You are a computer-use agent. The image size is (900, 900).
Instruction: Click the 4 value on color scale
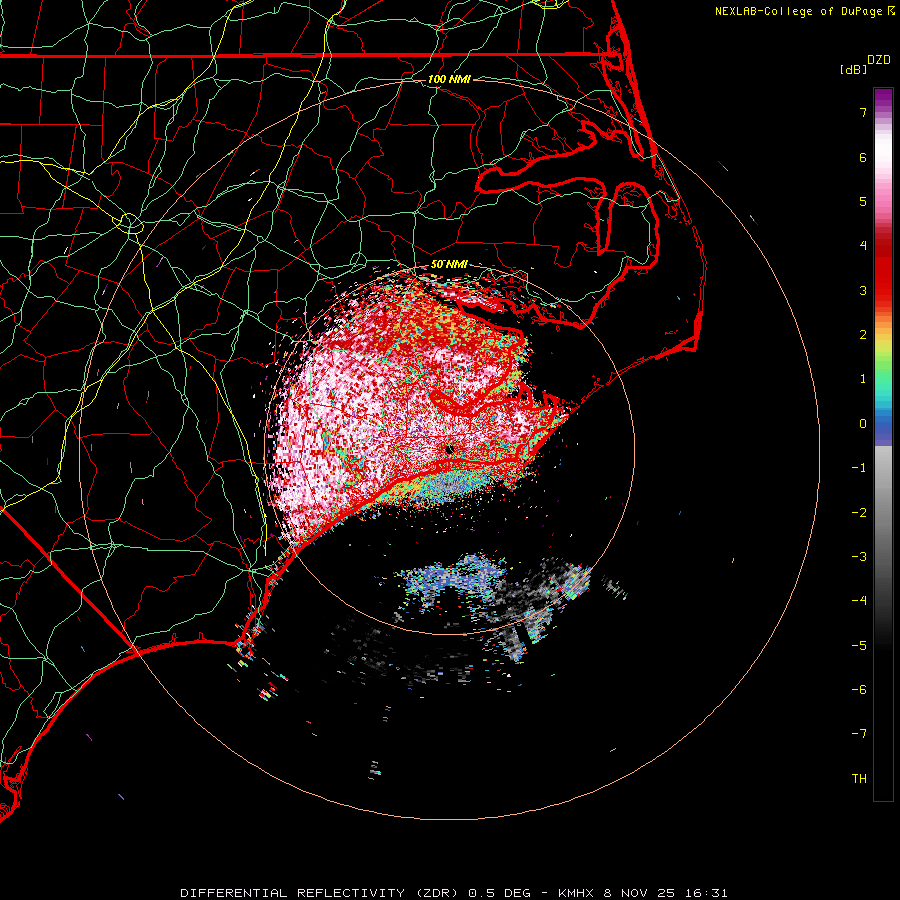pyautogui.click(x=863, y=246)
